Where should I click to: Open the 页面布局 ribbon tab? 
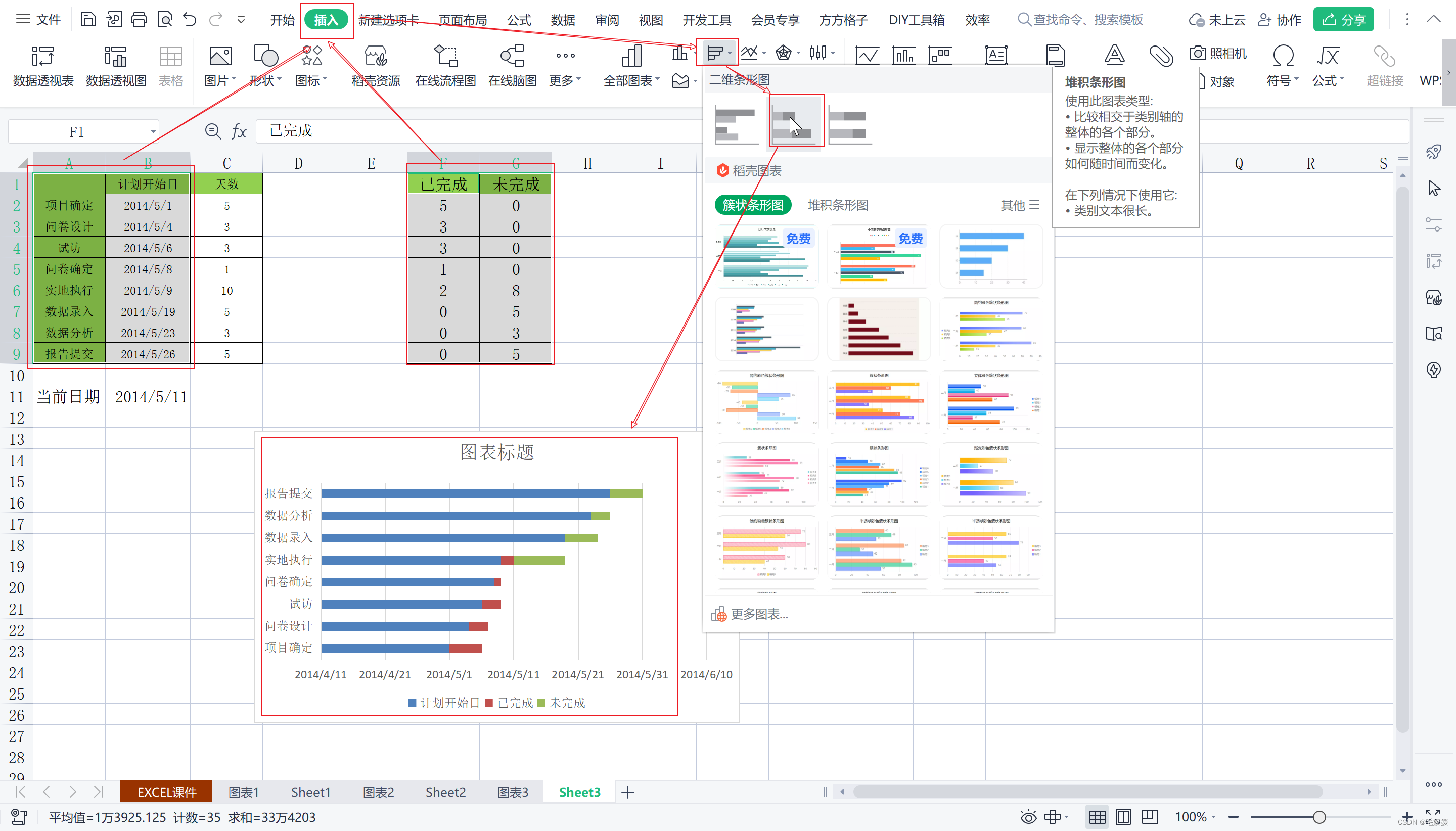point(462,20)
